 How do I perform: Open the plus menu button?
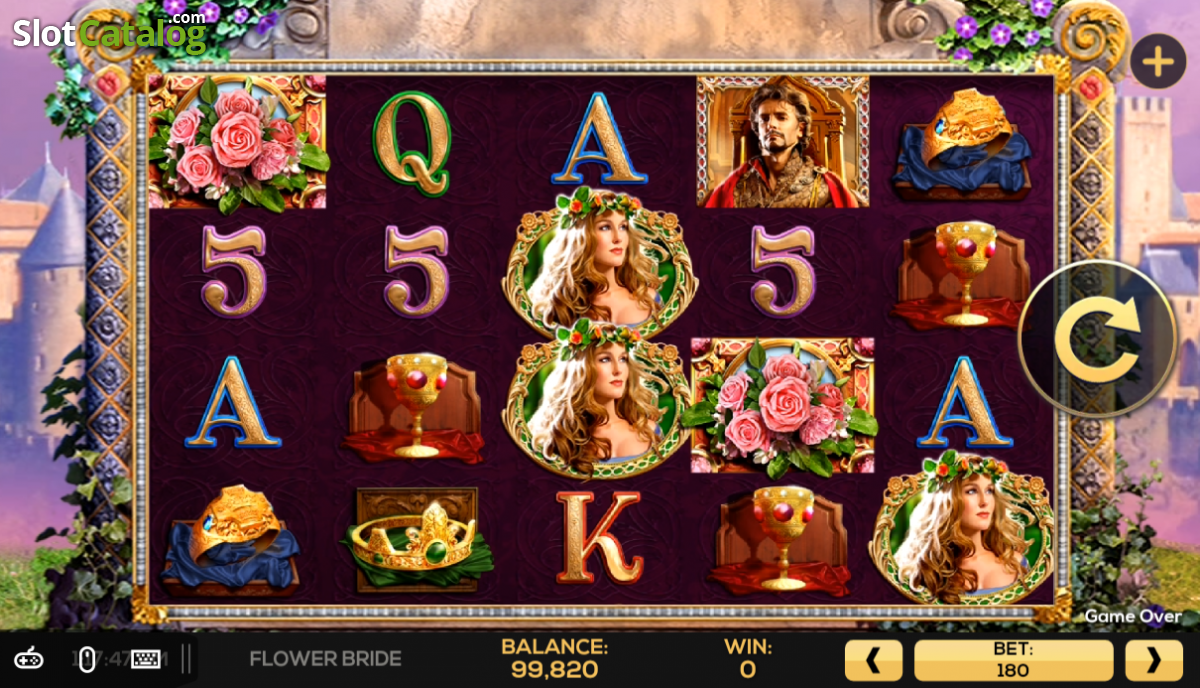point(1158,62)
